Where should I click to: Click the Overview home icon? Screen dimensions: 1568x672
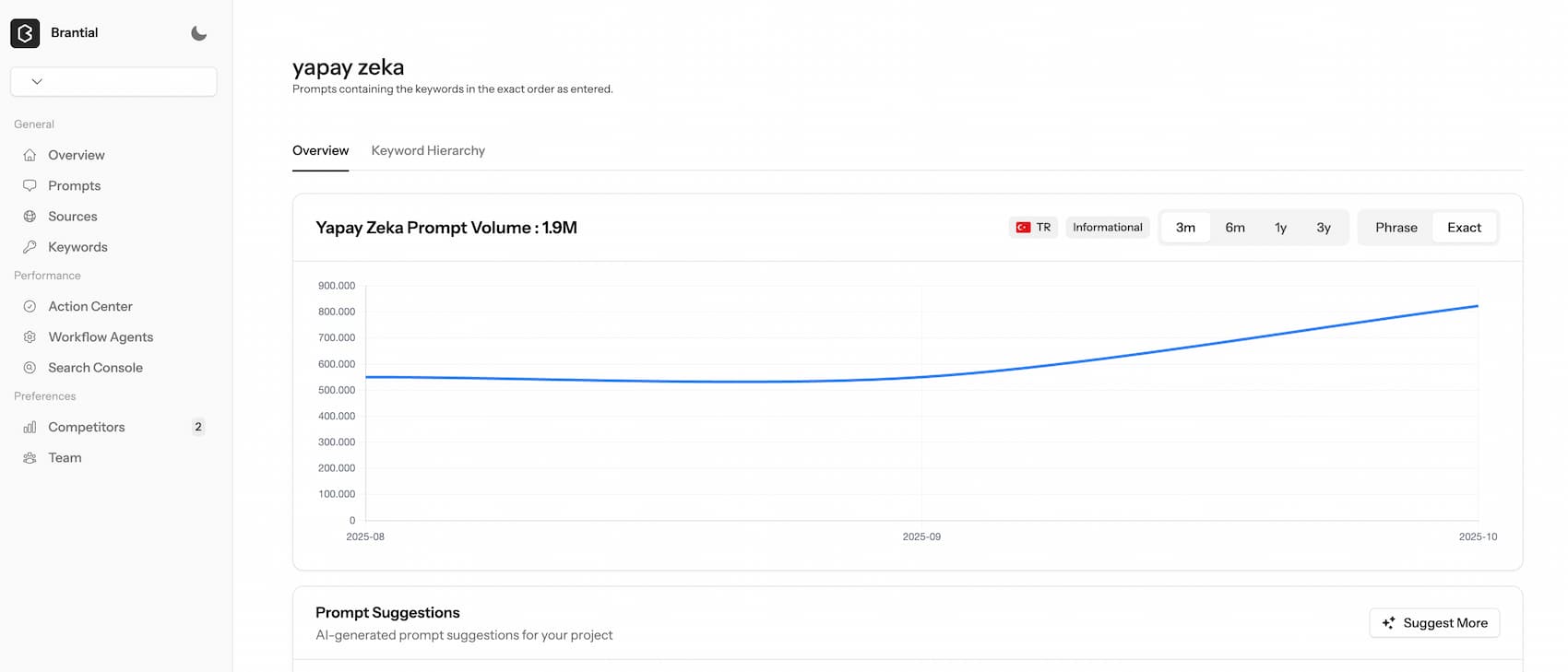(30, 155)
